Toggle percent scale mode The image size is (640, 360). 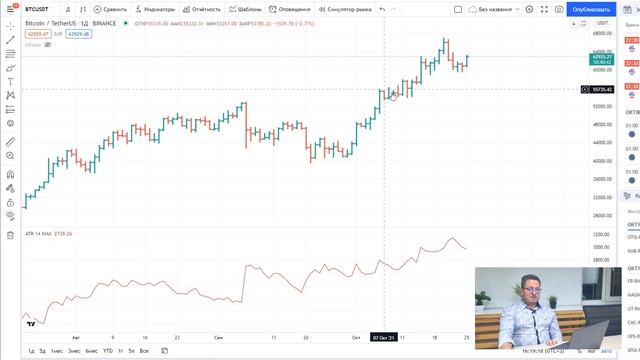click(x=579, y=351)
